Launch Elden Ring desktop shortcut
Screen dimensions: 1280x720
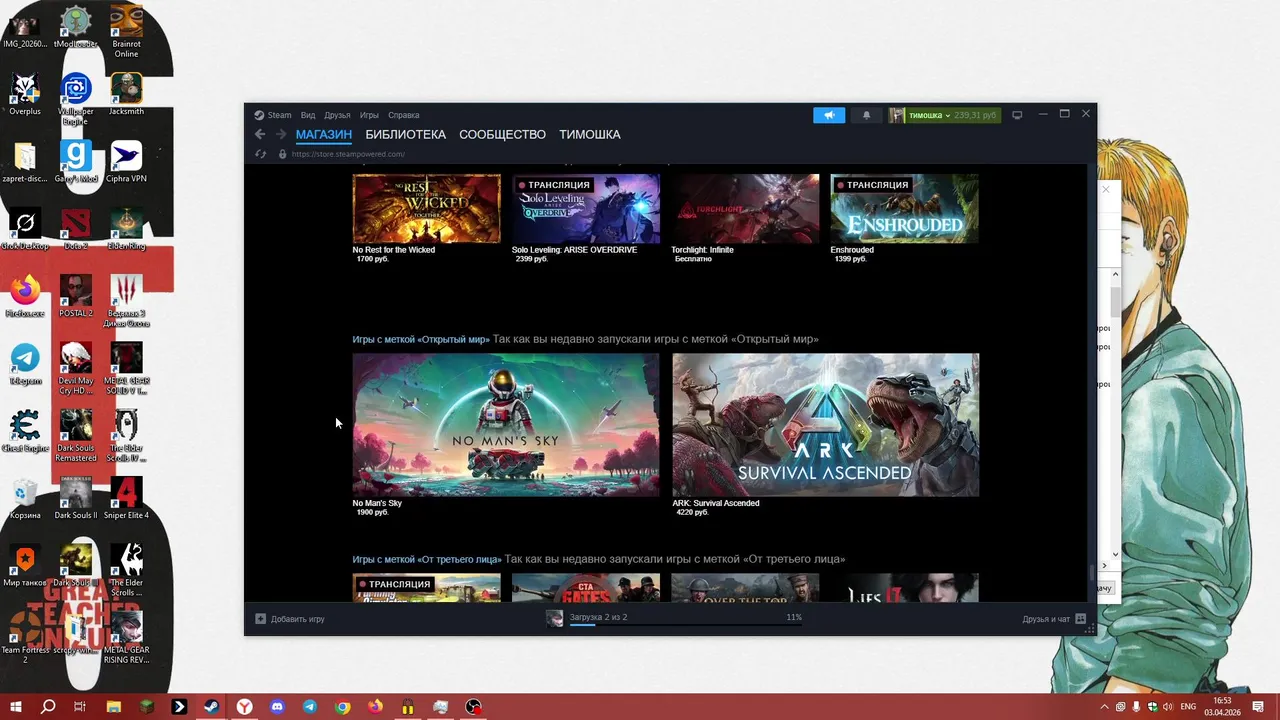(x=126, y=229)
